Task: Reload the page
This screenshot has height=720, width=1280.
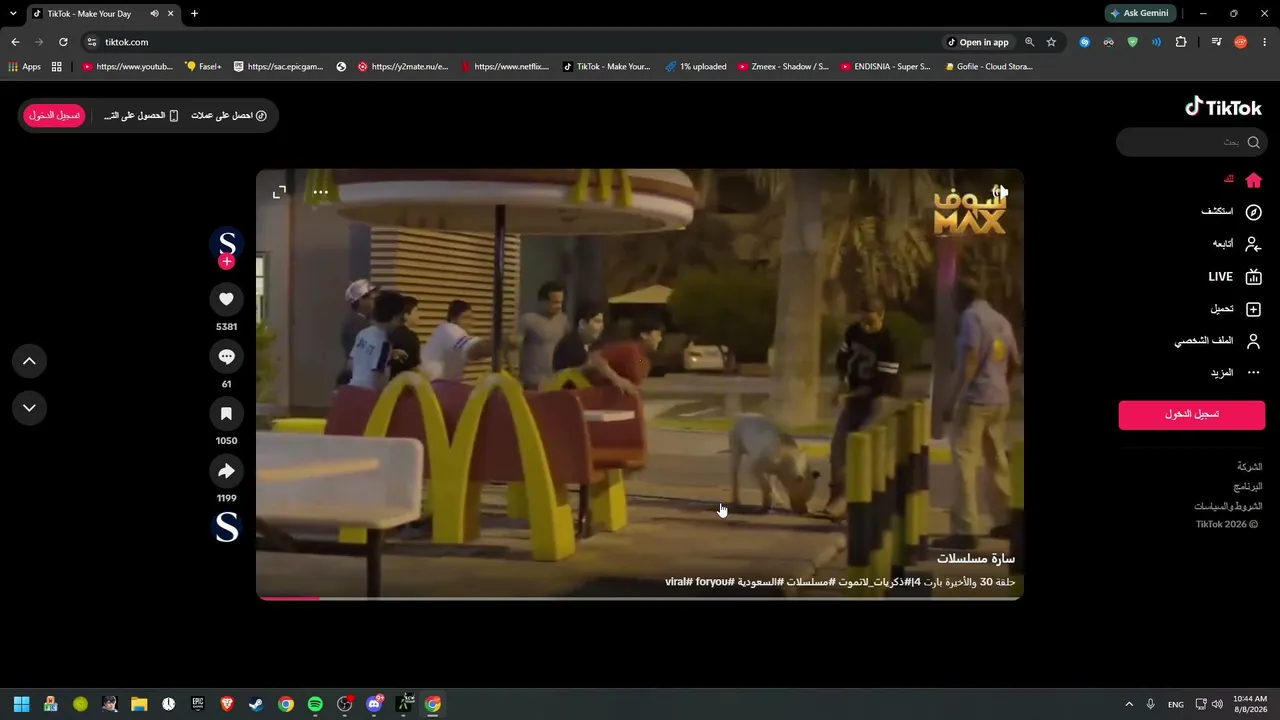Action: click(x=63, y=42)
